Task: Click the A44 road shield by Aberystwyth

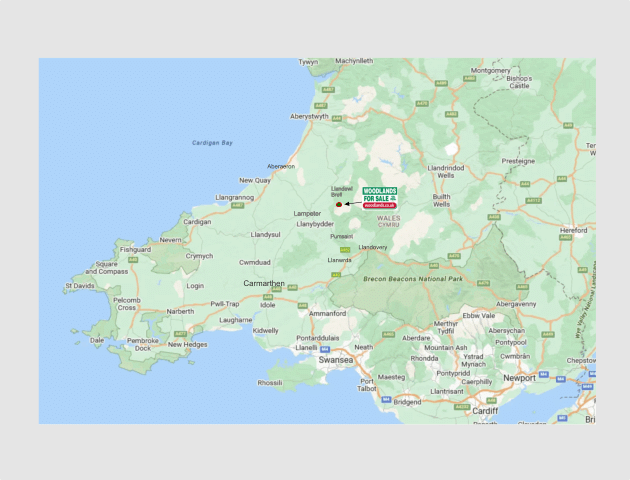Action: pos(337,118)
